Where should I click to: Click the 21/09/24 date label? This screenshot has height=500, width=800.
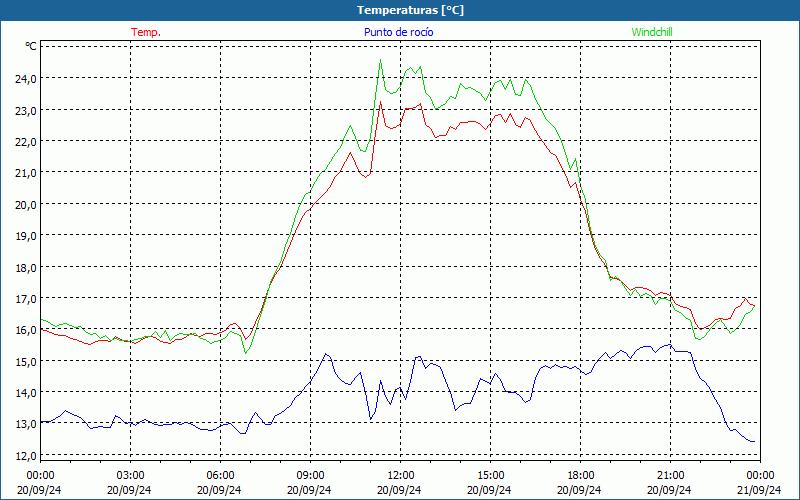[x=759, y=490]
